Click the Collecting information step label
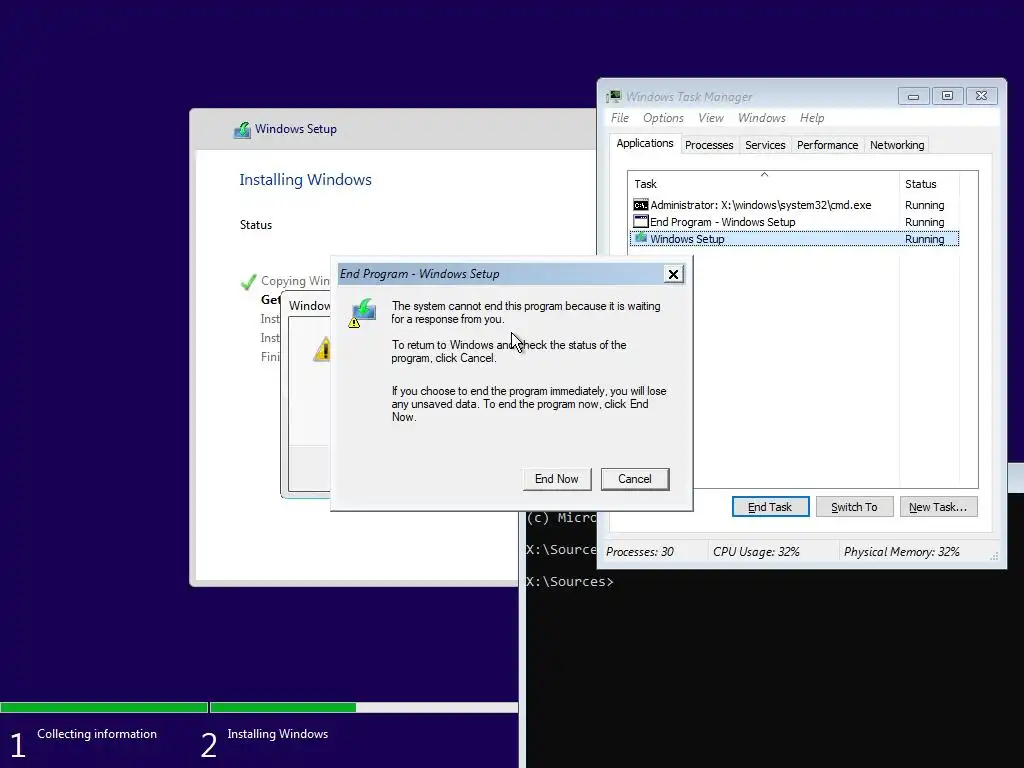The image size is (1024, 768). [x=97, y=734]
